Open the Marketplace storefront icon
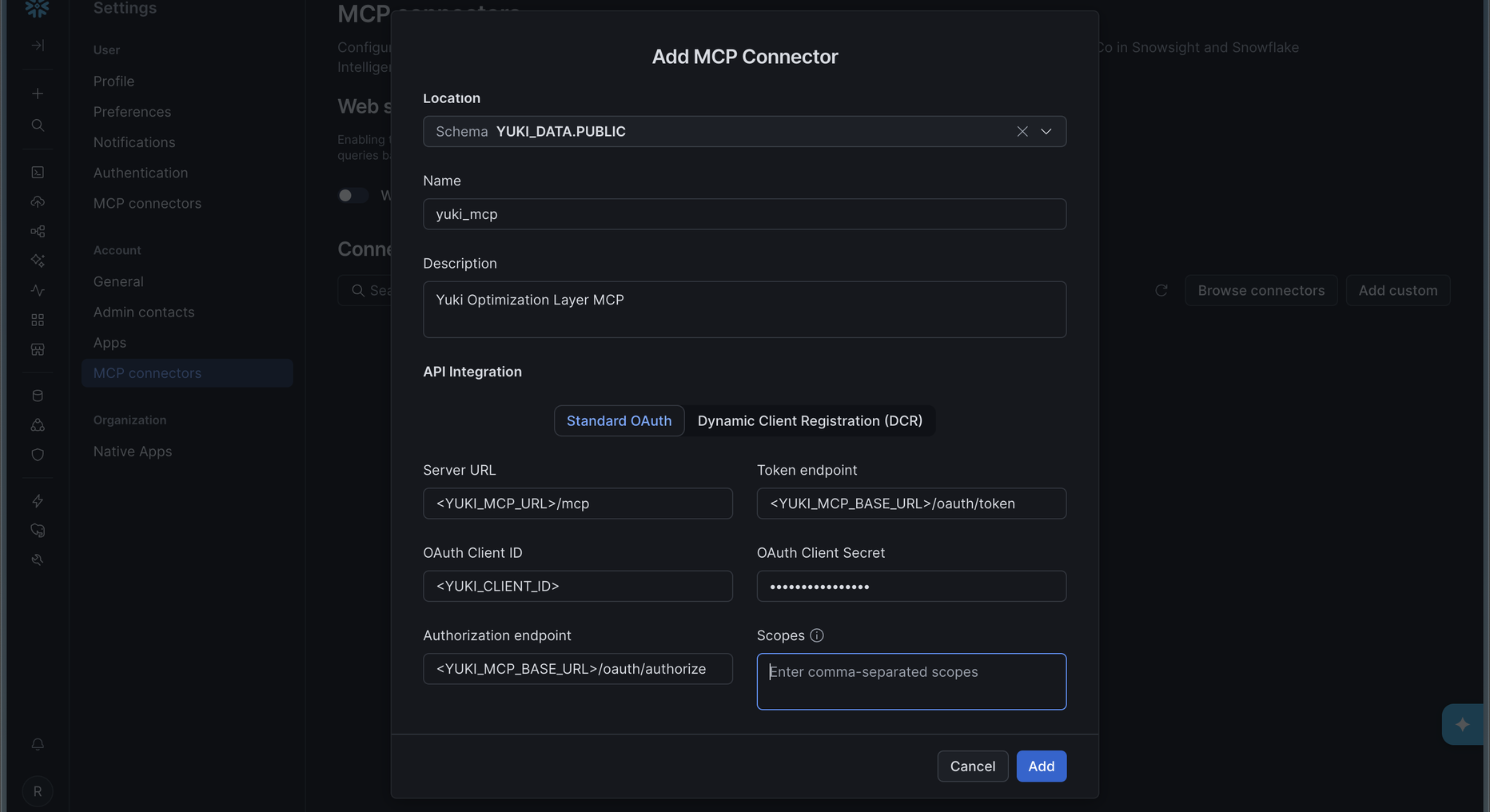Screen dimensions: 1490x812 coord(38,349)
